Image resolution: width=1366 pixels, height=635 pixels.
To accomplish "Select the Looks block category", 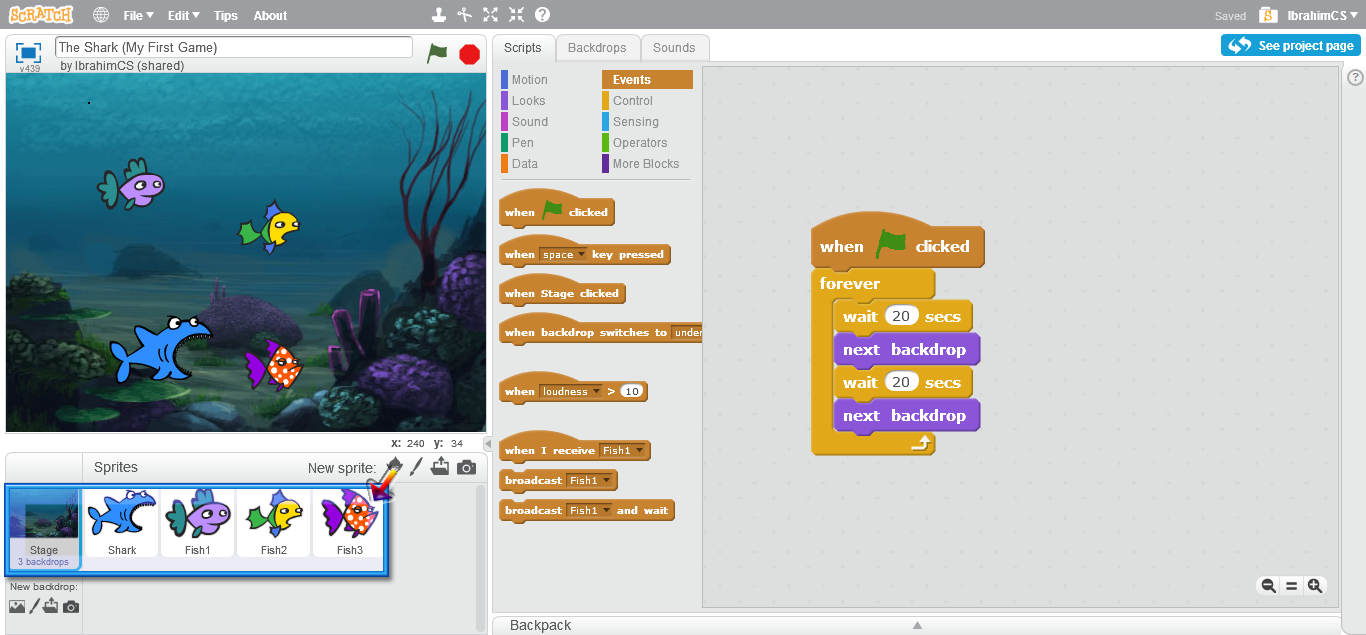I will [x=546, y=101].
